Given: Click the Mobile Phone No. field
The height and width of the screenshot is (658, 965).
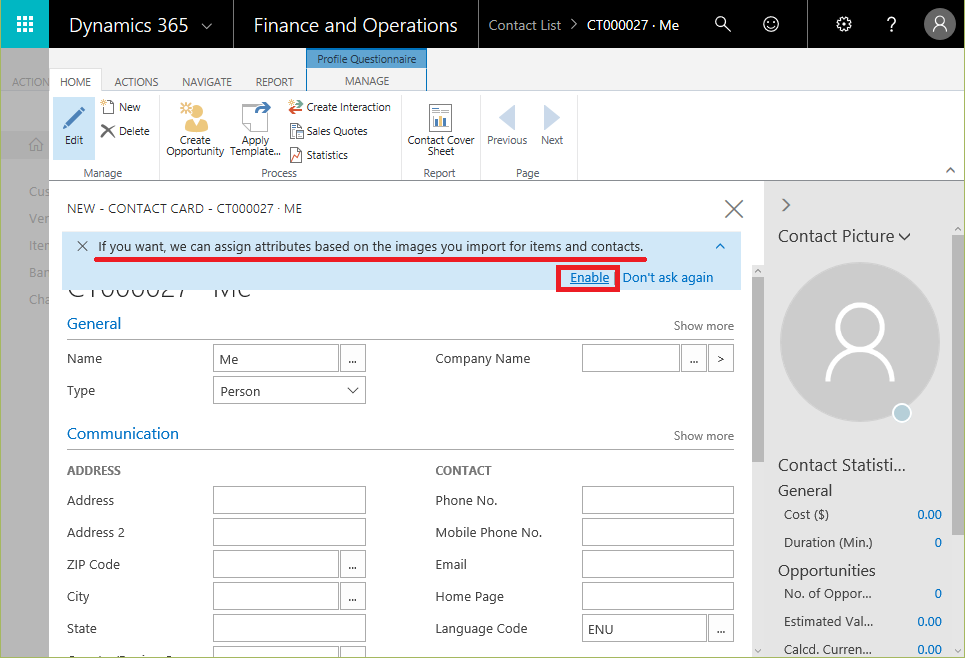Looking at the screenshot, I should (658, 532).
